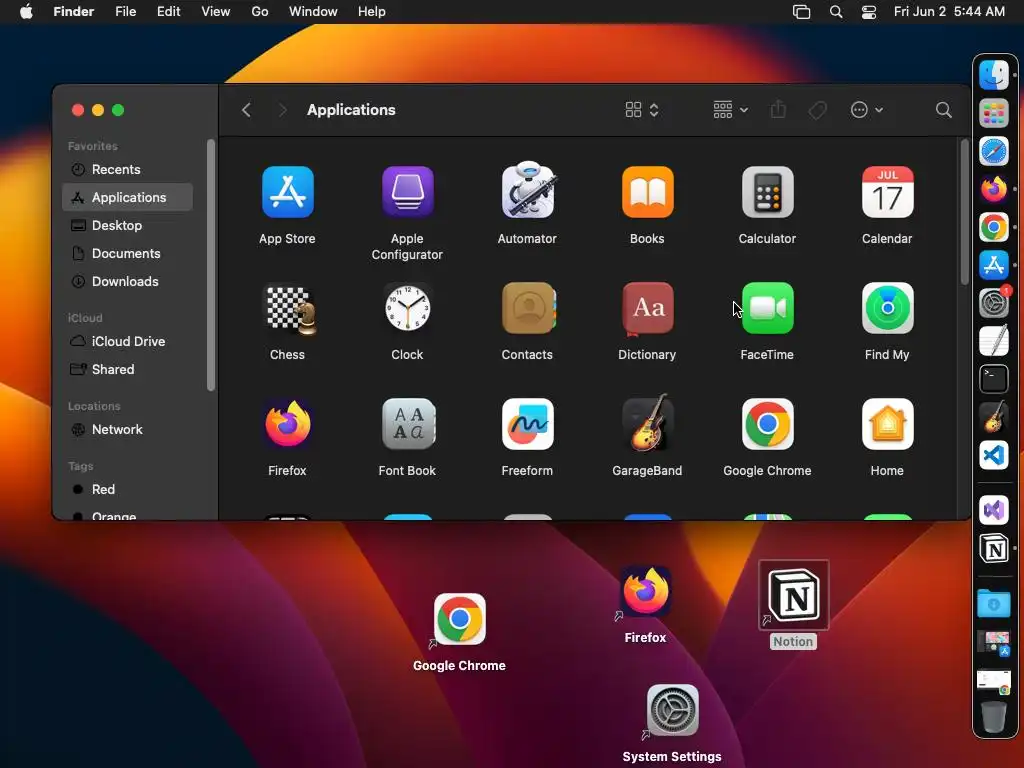Image resolution: width=1024 pixels, height=768 pixels.
Task: Click the Applications grid vertical scrollbar
Action: click(964, 212)
